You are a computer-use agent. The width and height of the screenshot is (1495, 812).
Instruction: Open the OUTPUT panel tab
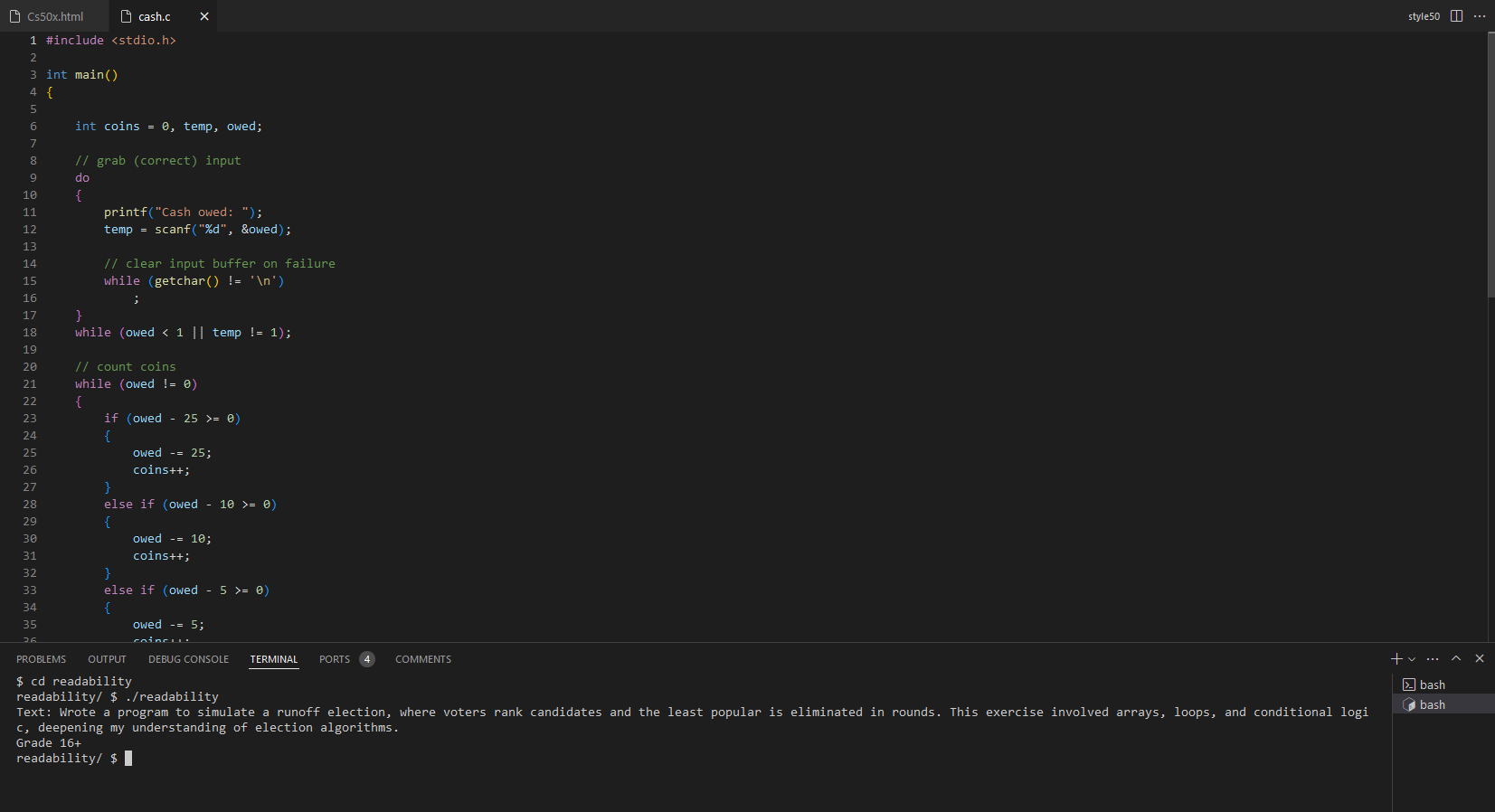tap(107, 659)
